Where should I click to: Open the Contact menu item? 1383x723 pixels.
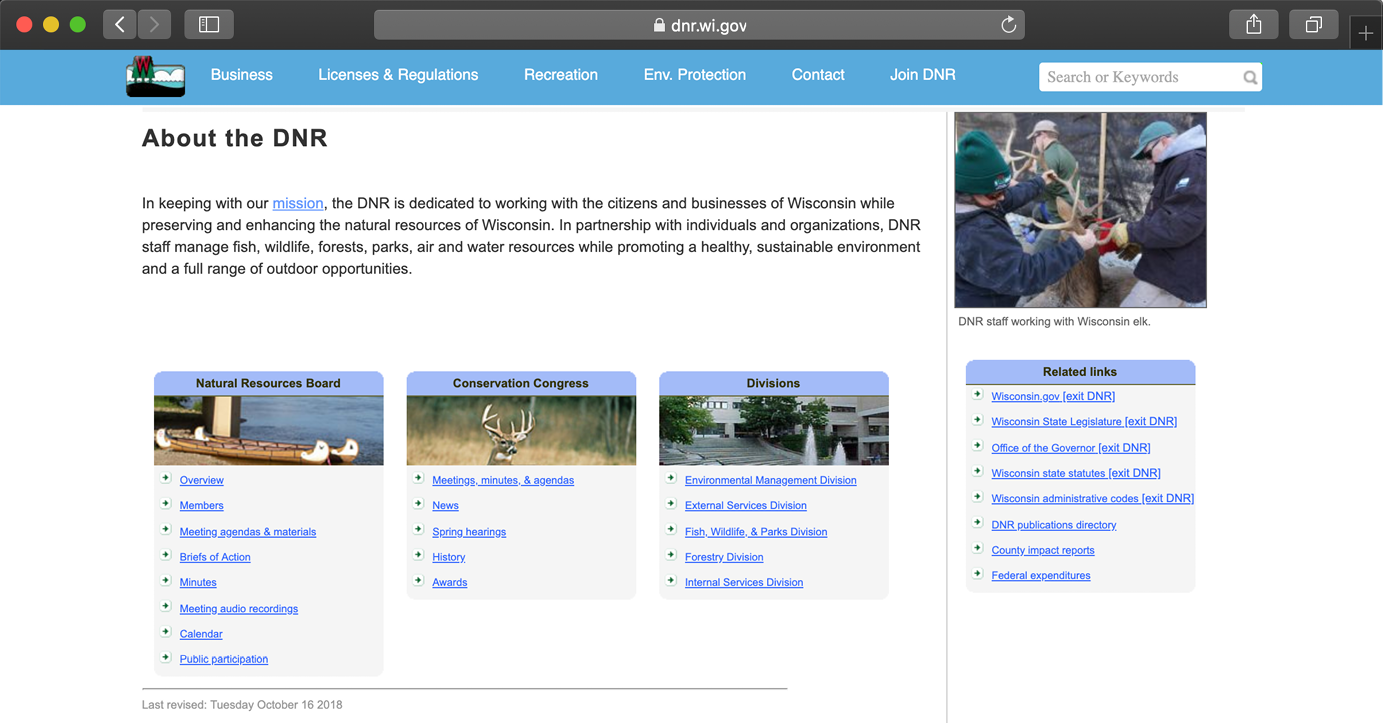818,75
